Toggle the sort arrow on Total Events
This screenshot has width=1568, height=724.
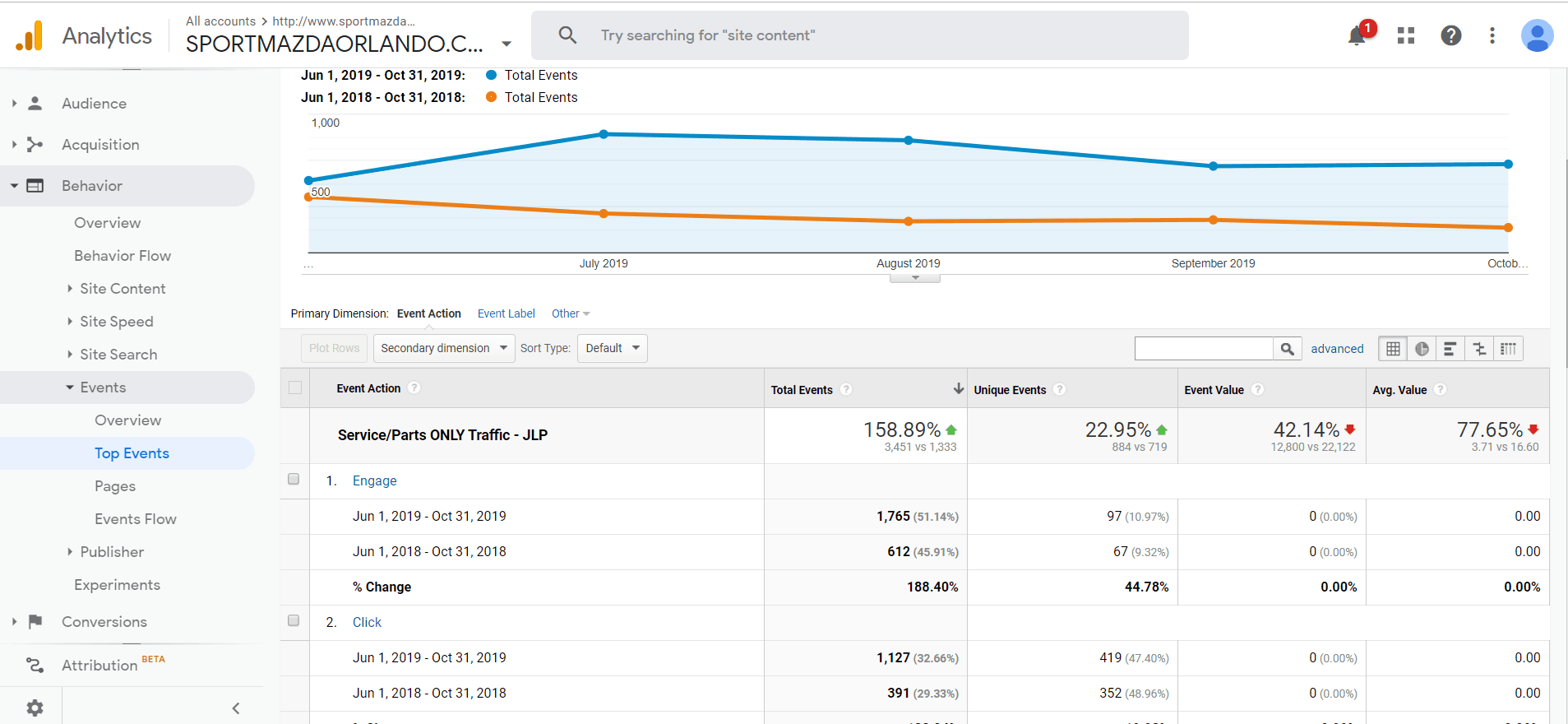point(958,388)
